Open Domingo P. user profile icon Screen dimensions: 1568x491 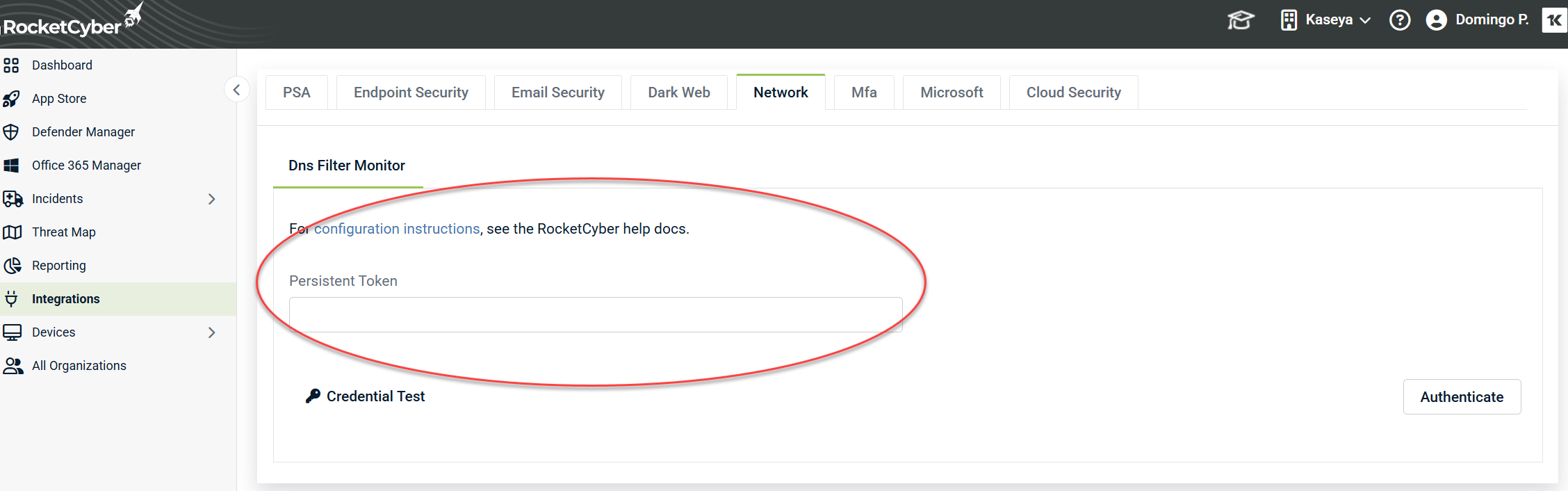1436,20
